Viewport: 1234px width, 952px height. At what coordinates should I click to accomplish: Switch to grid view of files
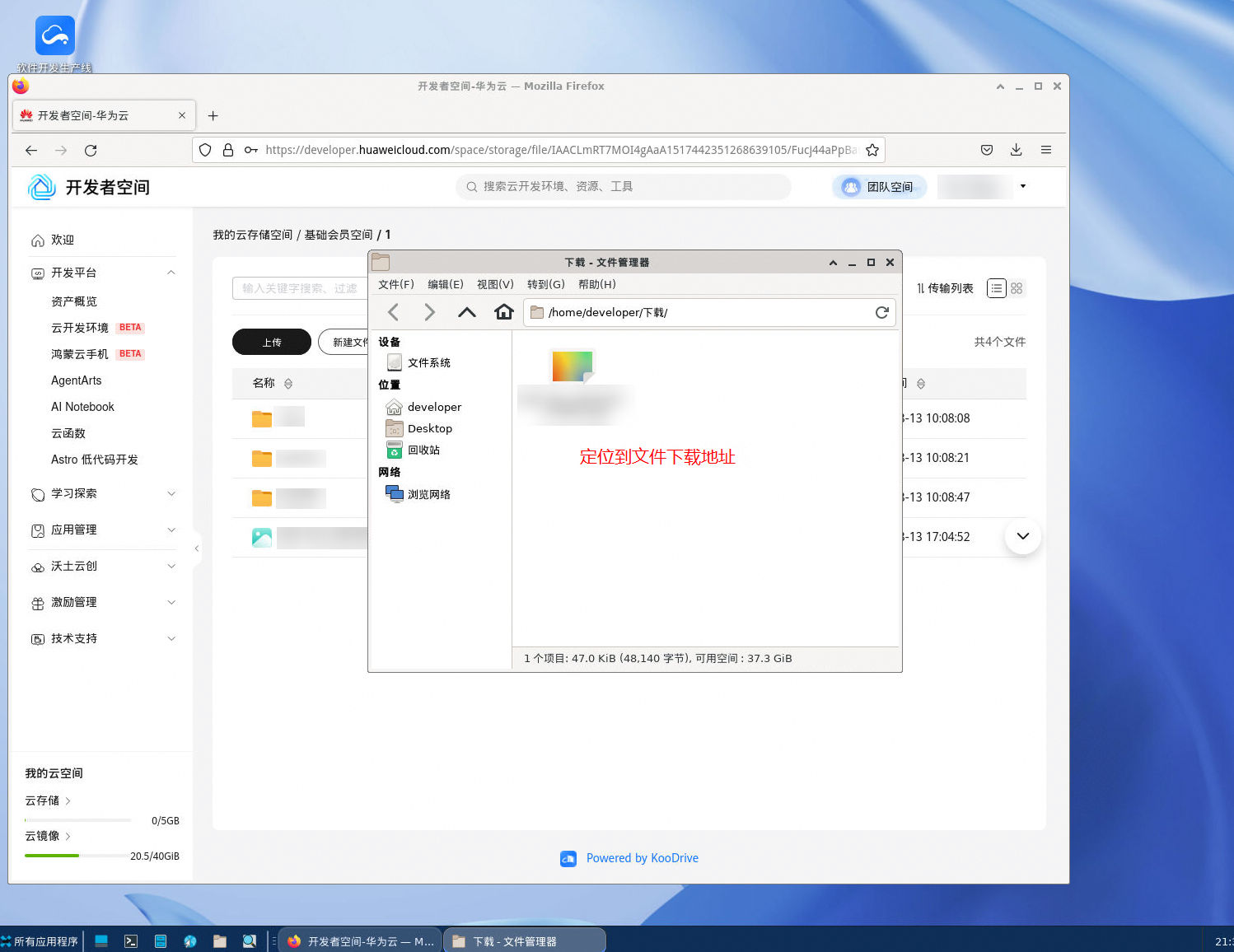[1017, 288]
